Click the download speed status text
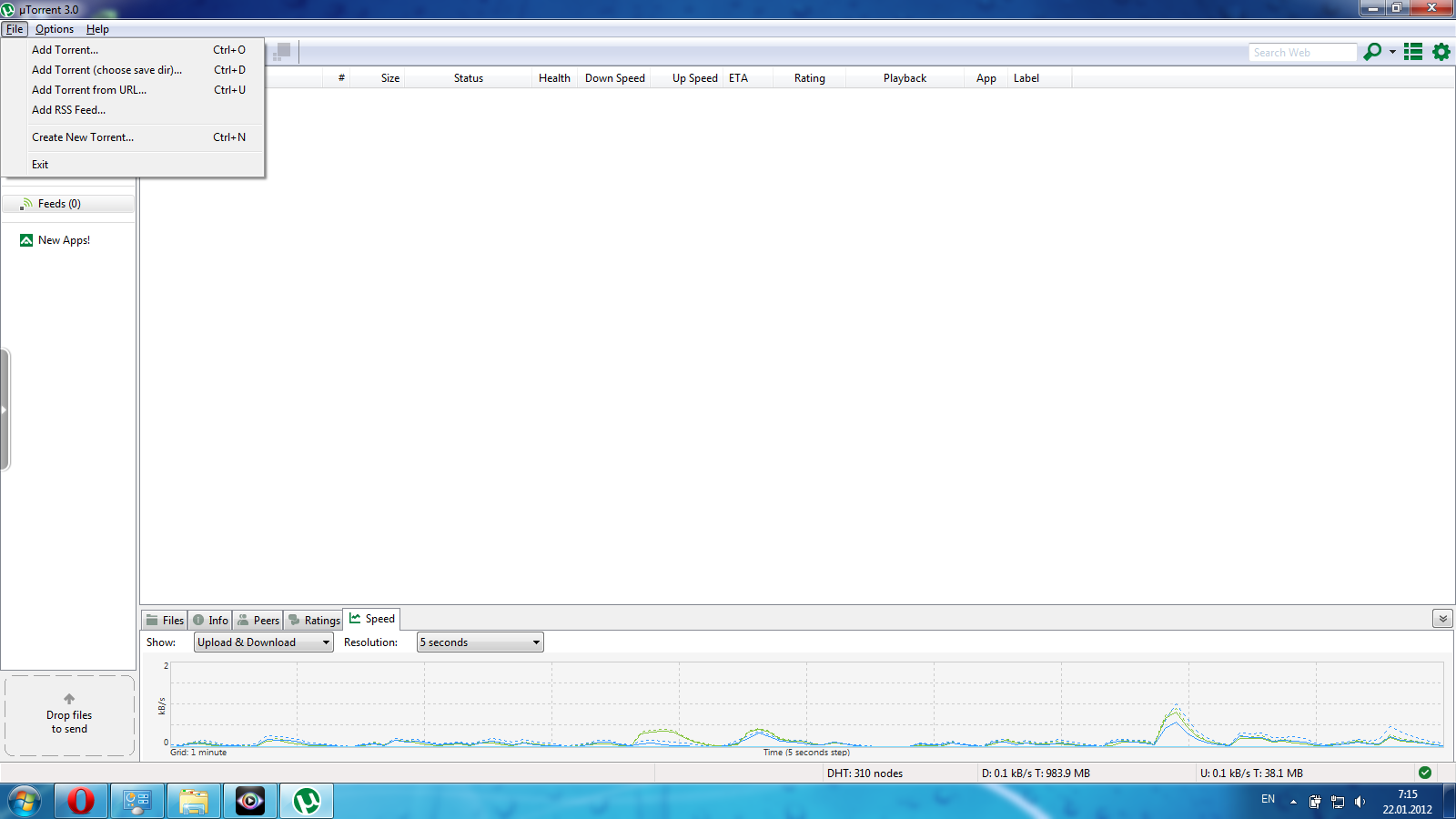This screenshot has height=819, width=1456. point(1036,773)
